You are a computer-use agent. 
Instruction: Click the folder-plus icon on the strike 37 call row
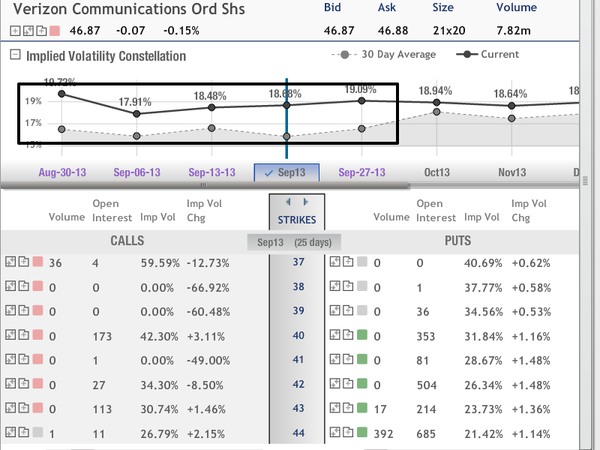pyautogui.click(x=24, y=262)
